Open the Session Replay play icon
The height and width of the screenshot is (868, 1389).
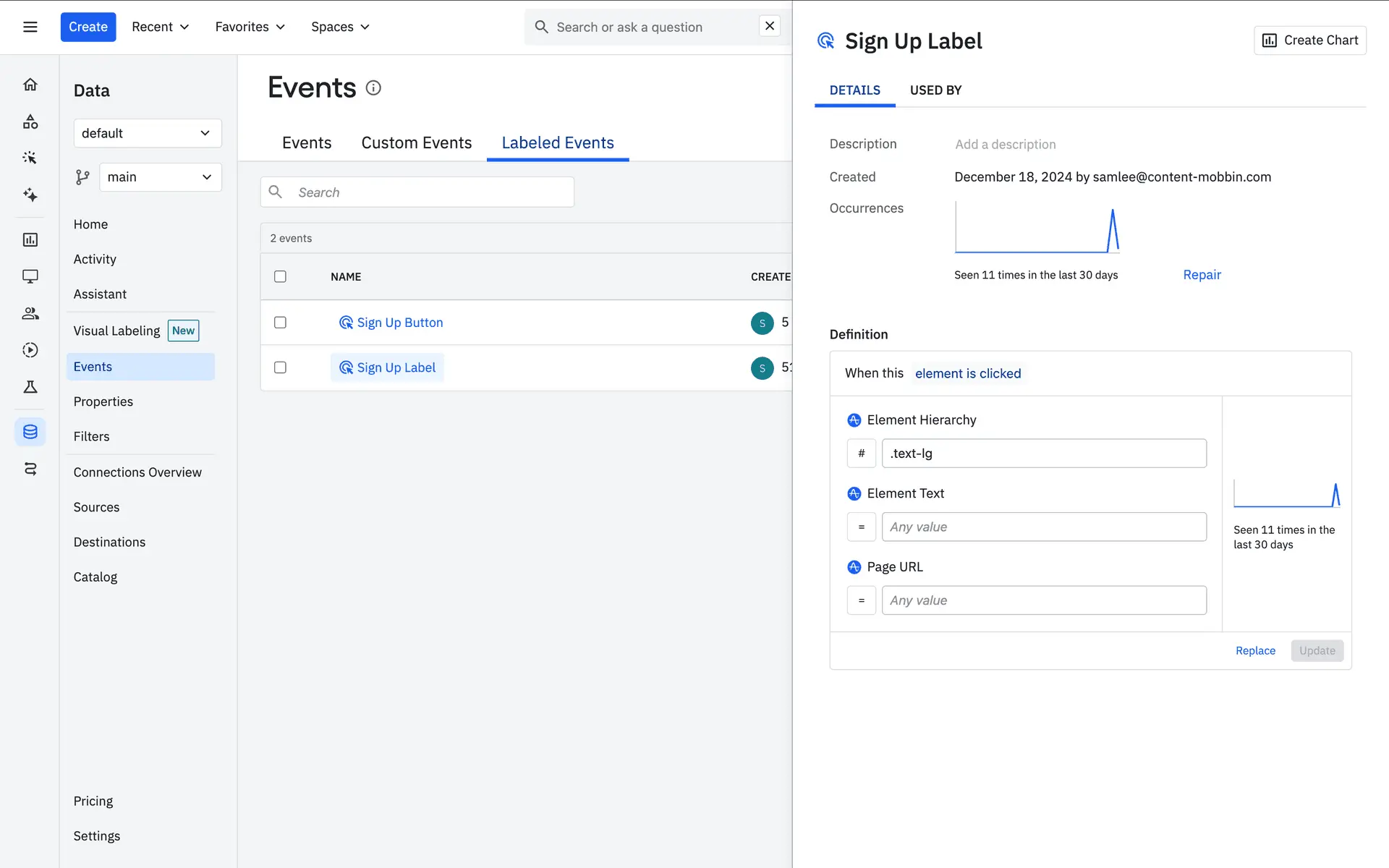pos(30,350)
